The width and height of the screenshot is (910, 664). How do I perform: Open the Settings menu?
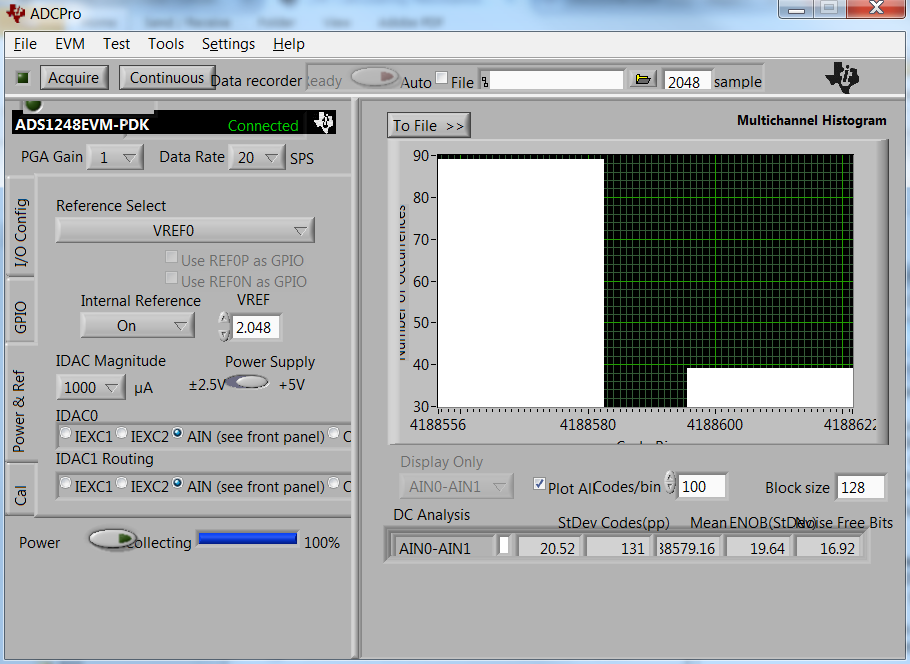click(228, 44)
